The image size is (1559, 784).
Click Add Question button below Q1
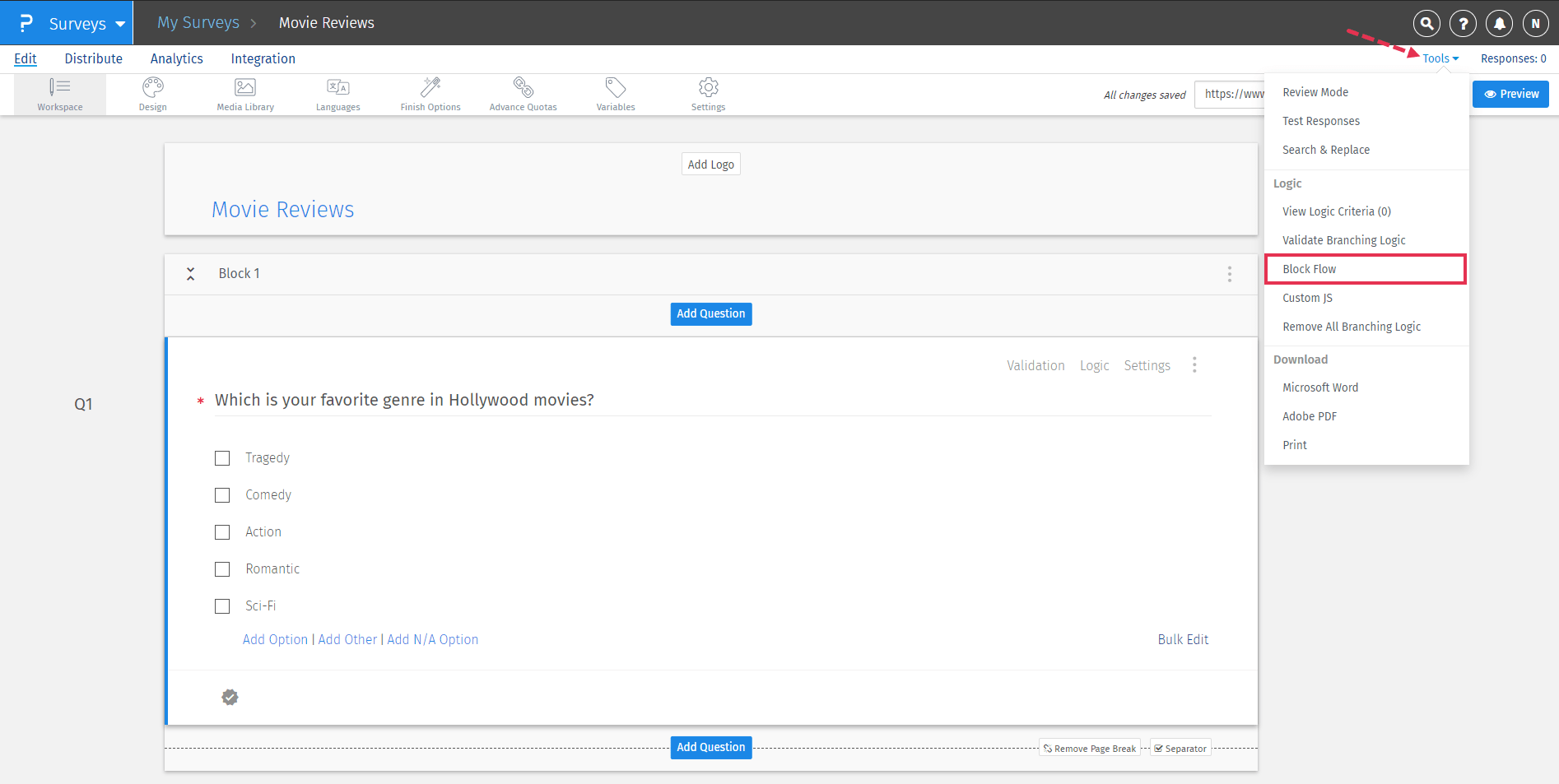point(711,747)
